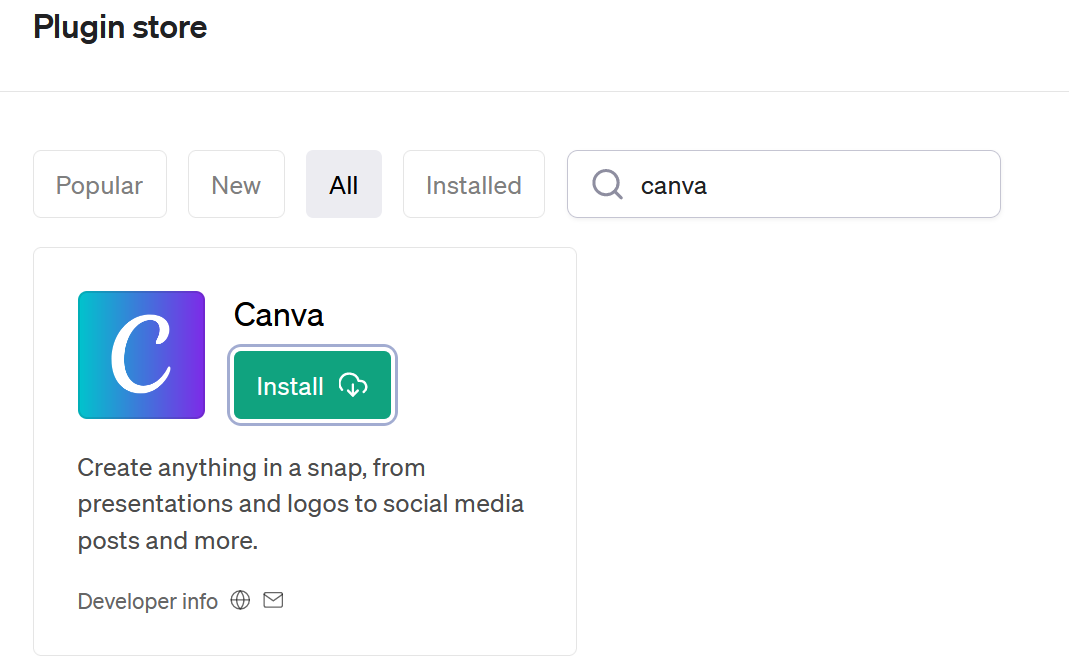Select the All tab

click(x=344, y=184)
